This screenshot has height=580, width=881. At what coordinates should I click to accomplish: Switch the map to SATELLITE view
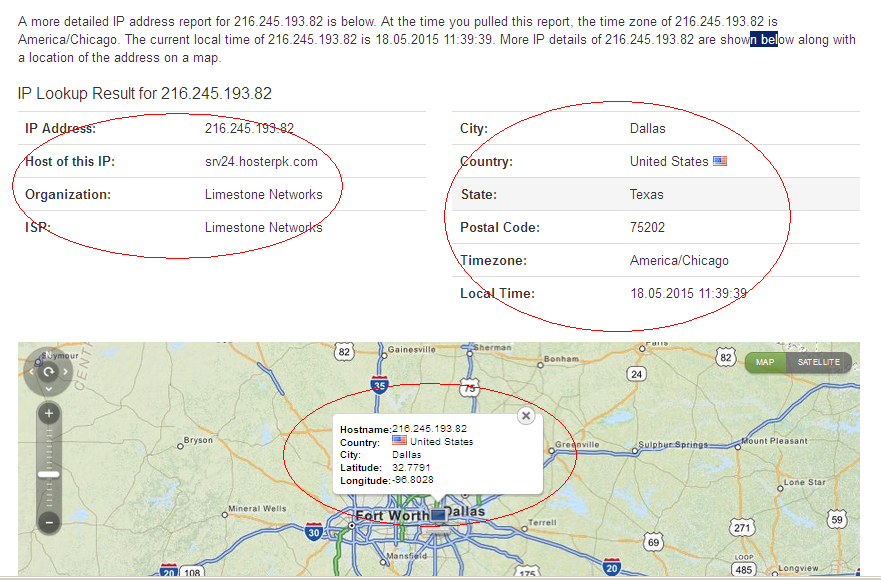(x=819, y=362)
